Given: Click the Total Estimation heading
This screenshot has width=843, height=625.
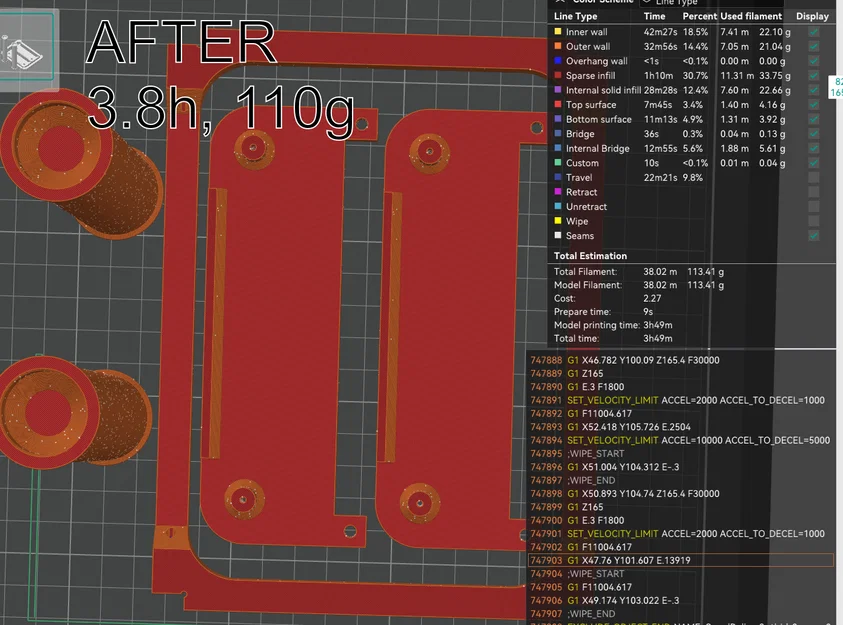Looking at the screenshot, I should 590,256.
